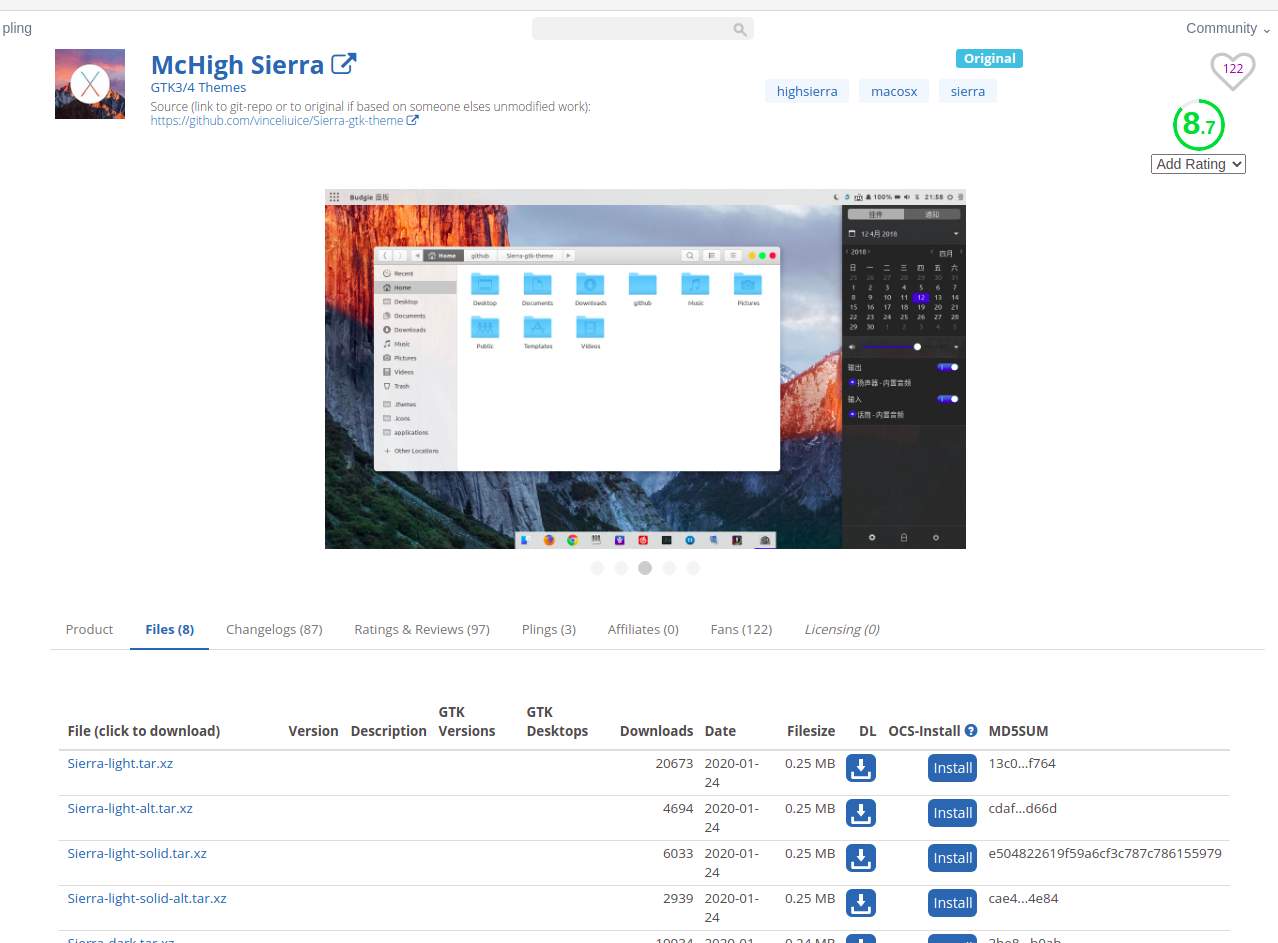Switch to the Product tab

pos(89,629)
